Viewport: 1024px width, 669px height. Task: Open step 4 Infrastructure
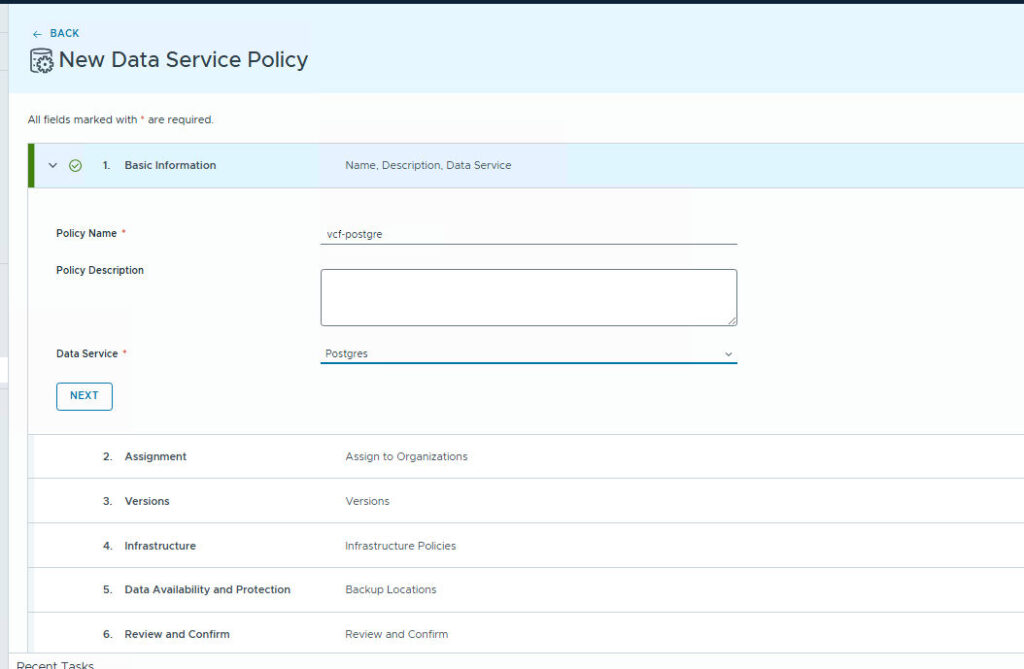click(160, 546)
